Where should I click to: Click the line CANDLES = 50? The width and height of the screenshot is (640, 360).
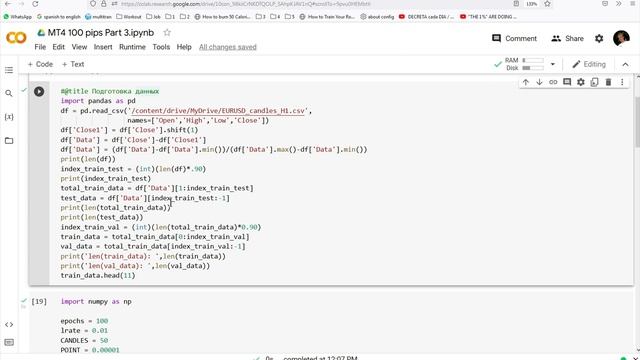pyautogui.click(x=84, y=340)
